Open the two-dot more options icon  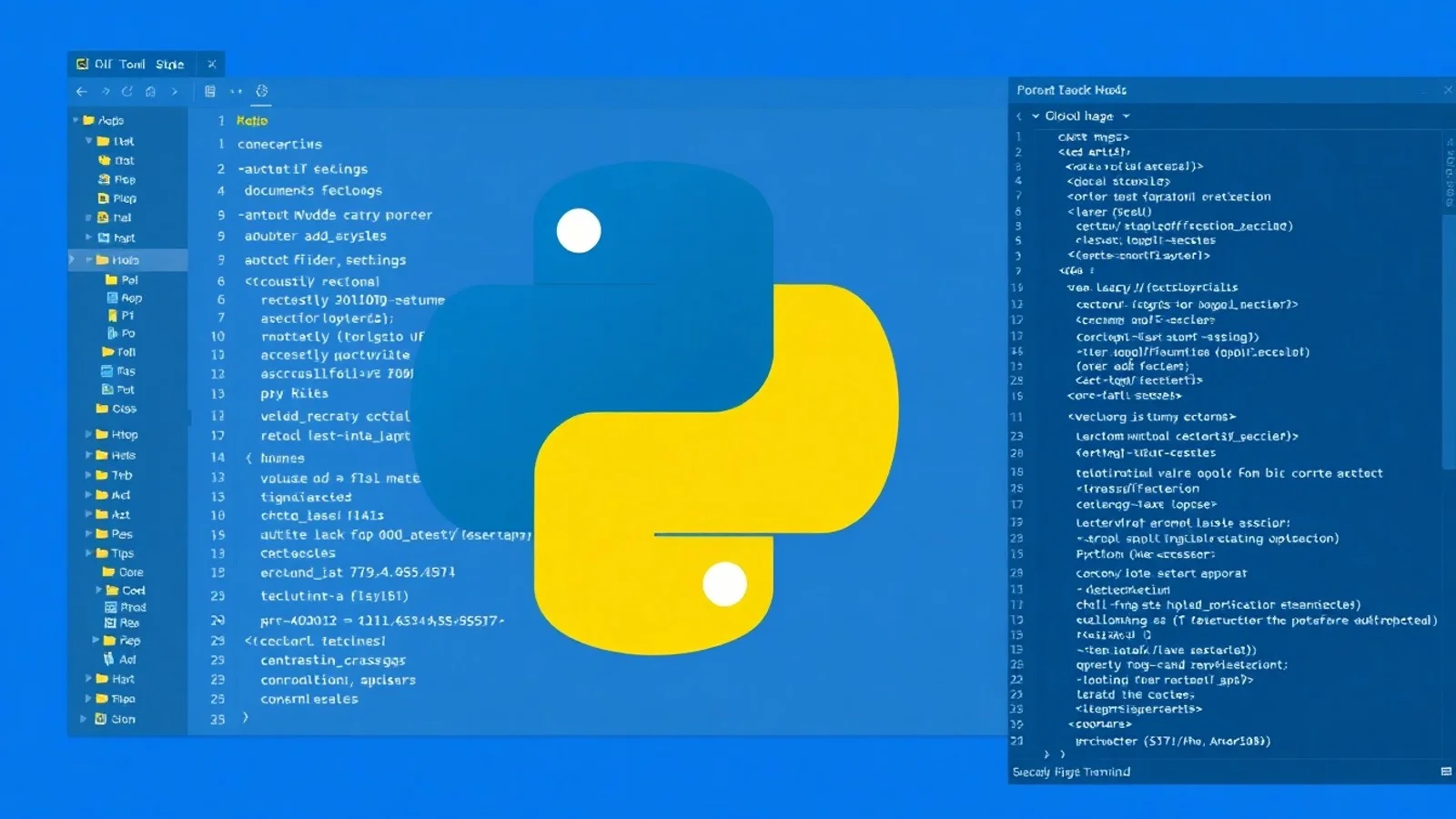click(237, 91)
